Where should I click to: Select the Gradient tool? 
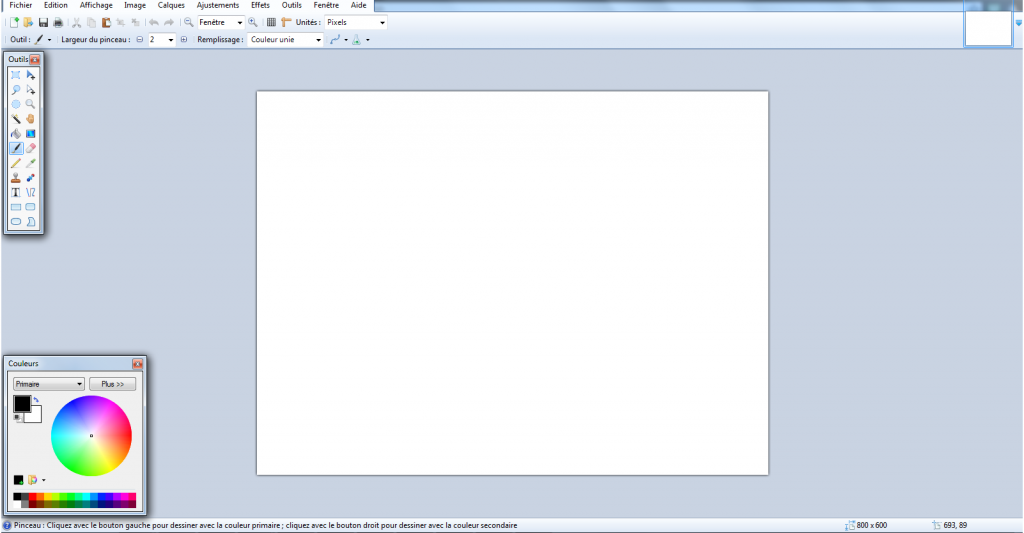[x=31, y=133]
